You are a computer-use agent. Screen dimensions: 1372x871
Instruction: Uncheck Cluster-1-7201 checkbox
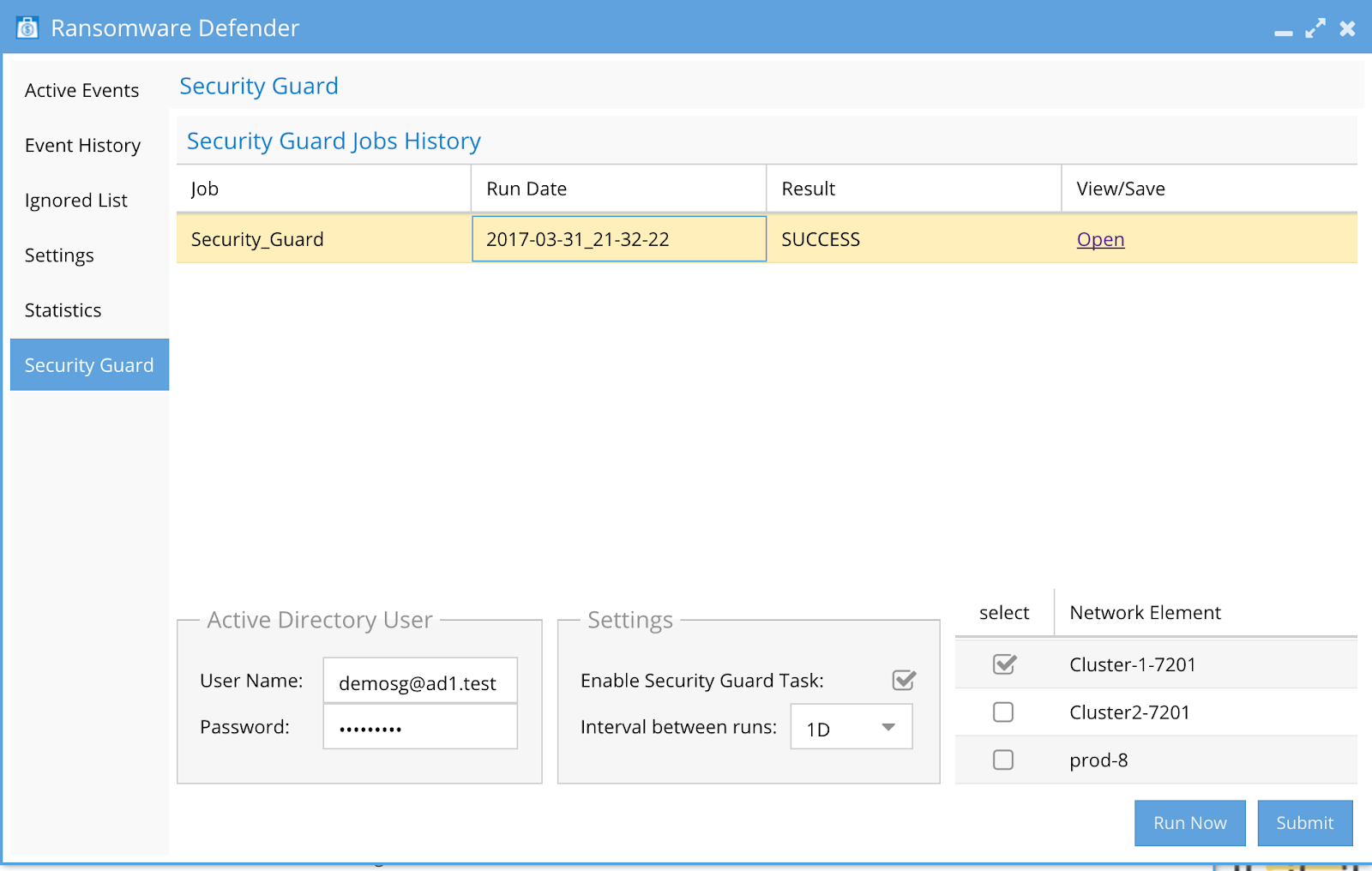click(x=1004, y=664)
